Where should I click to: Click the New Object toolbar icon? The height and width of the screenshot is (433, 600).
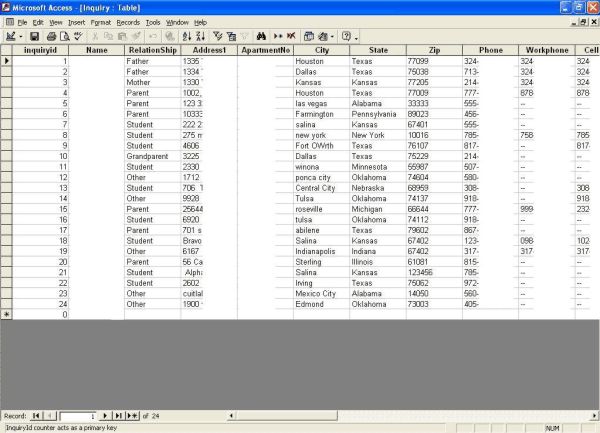pyautogui.click(x=323, y=36)
